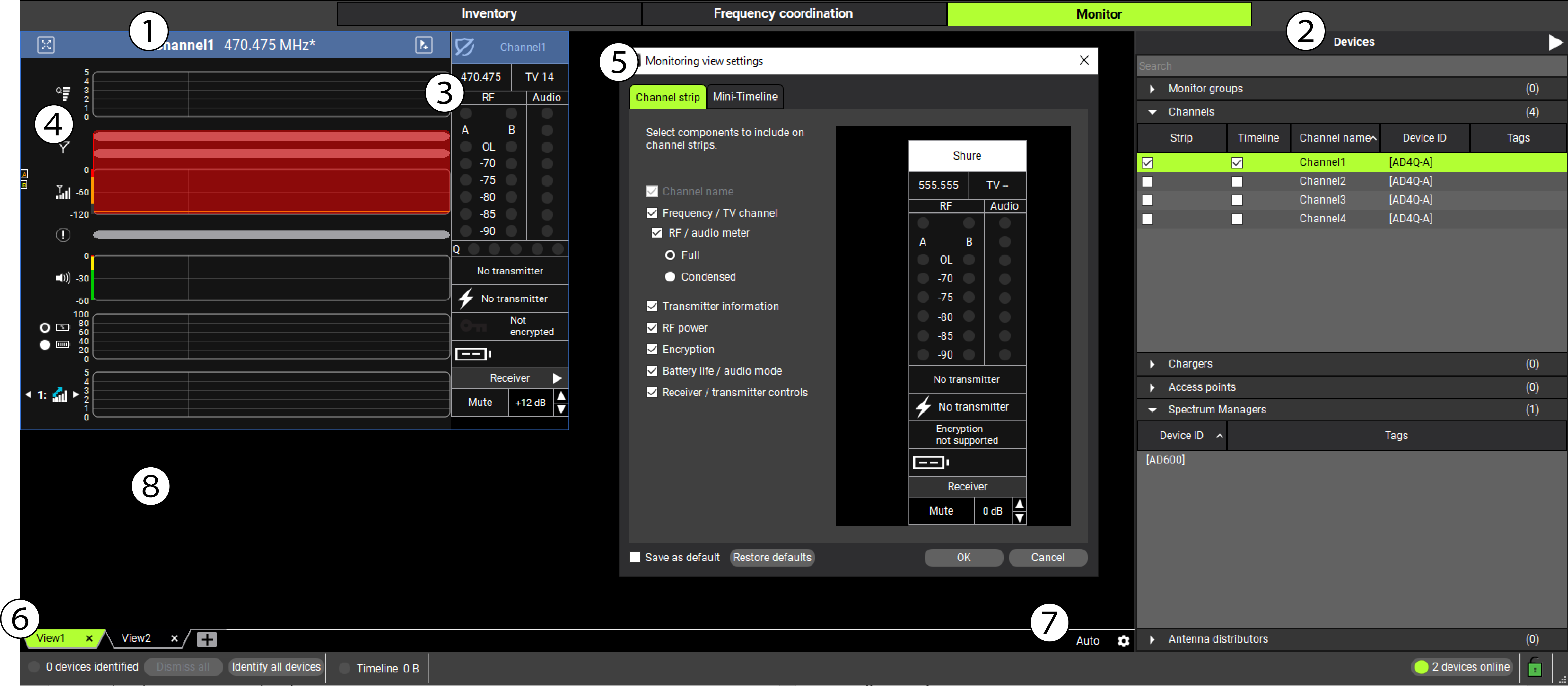This screenshot has height=686, width=1568.
Task: Enable the Save as default checkbox
Action: click(635, 557)
